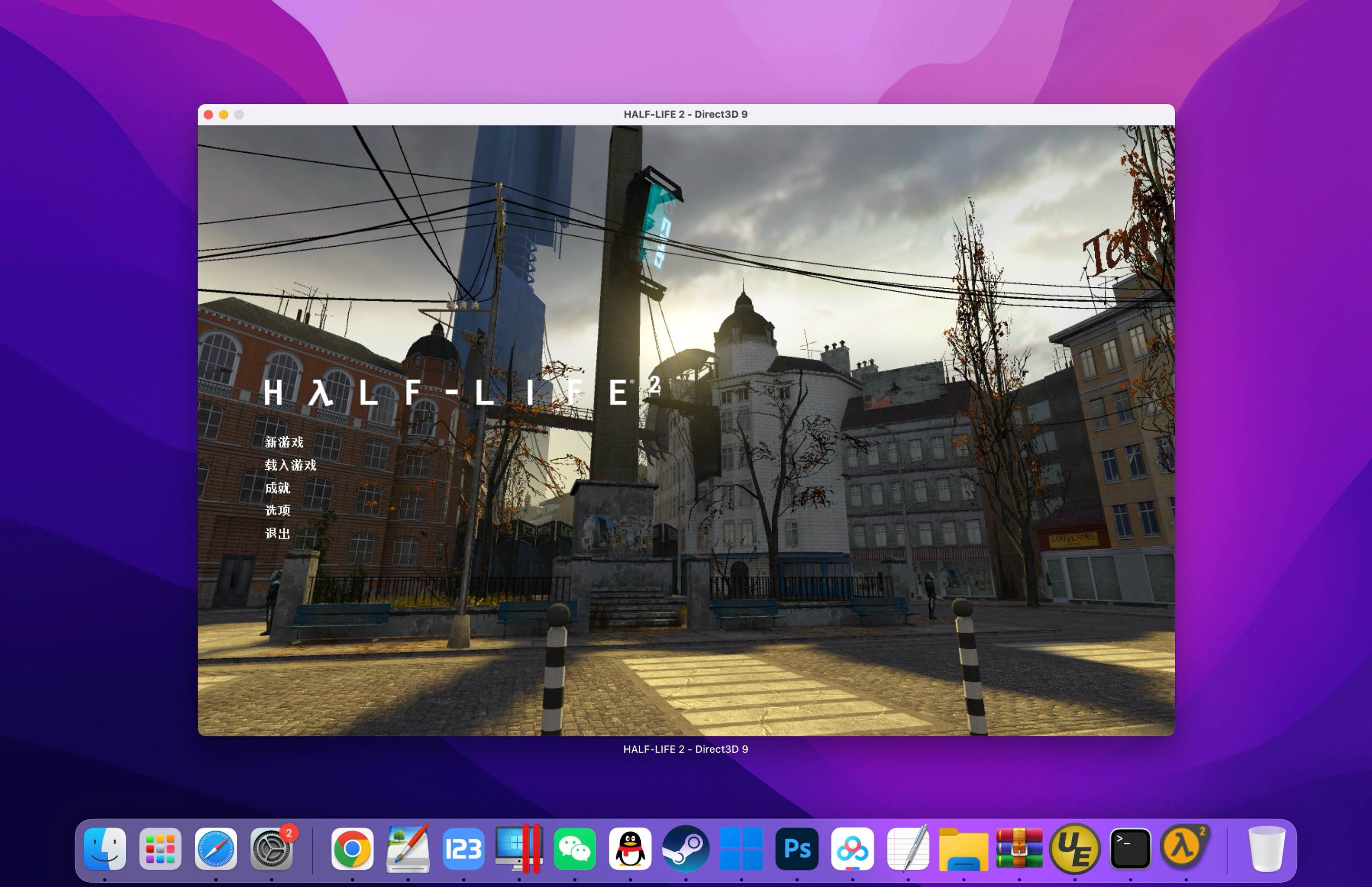
Task: Open WeChat from the Dock
Action: (575, 849)
